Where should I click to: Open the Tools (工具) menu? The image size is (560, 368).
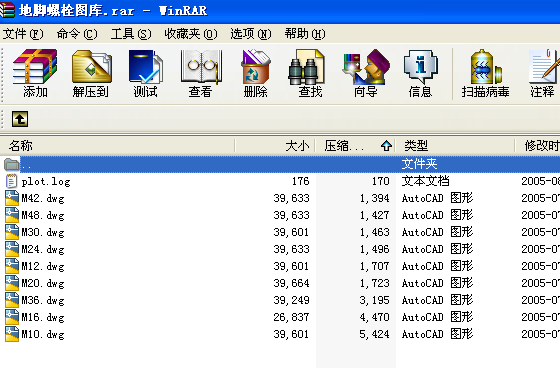(131, 34)
